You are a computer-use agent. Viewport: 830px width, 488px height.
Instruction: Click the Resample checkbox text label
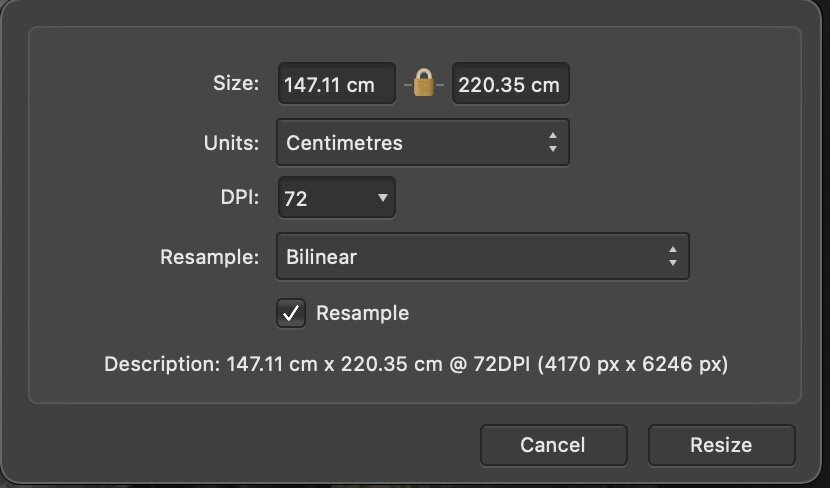point(362,313)
